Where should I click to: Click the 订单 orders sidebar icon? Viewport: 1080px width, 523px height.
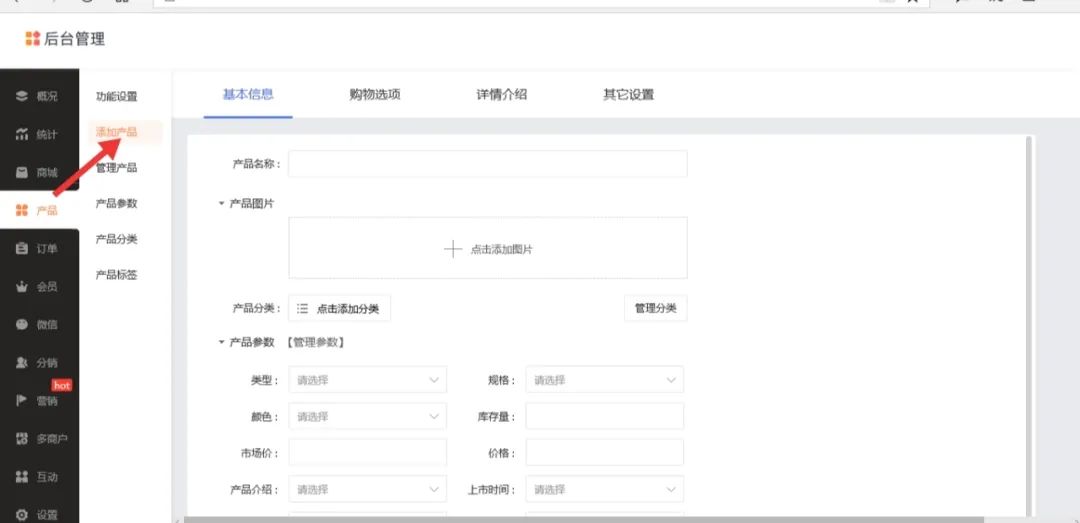click(x=21, y=249)
